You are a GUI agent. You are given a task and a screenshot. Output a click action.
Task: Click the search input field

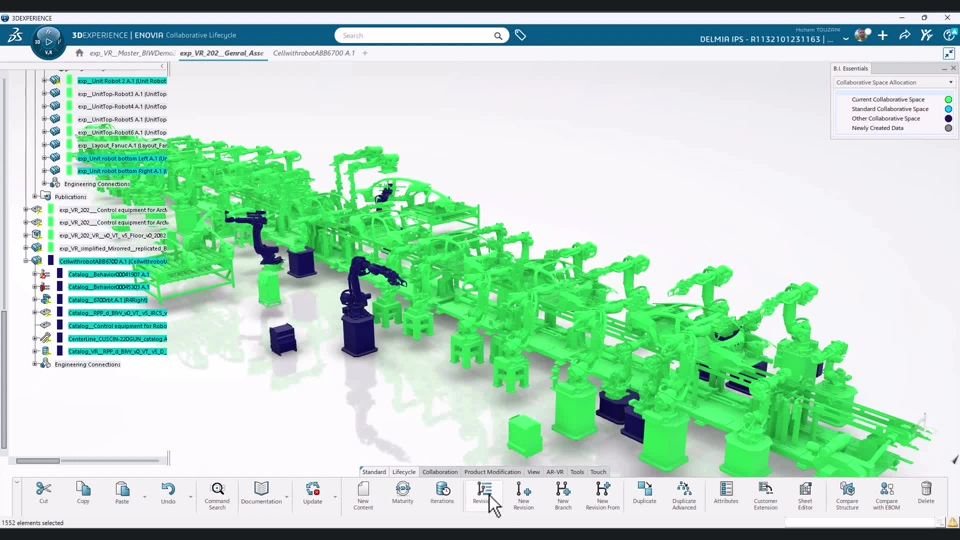[x=416, y=36]
